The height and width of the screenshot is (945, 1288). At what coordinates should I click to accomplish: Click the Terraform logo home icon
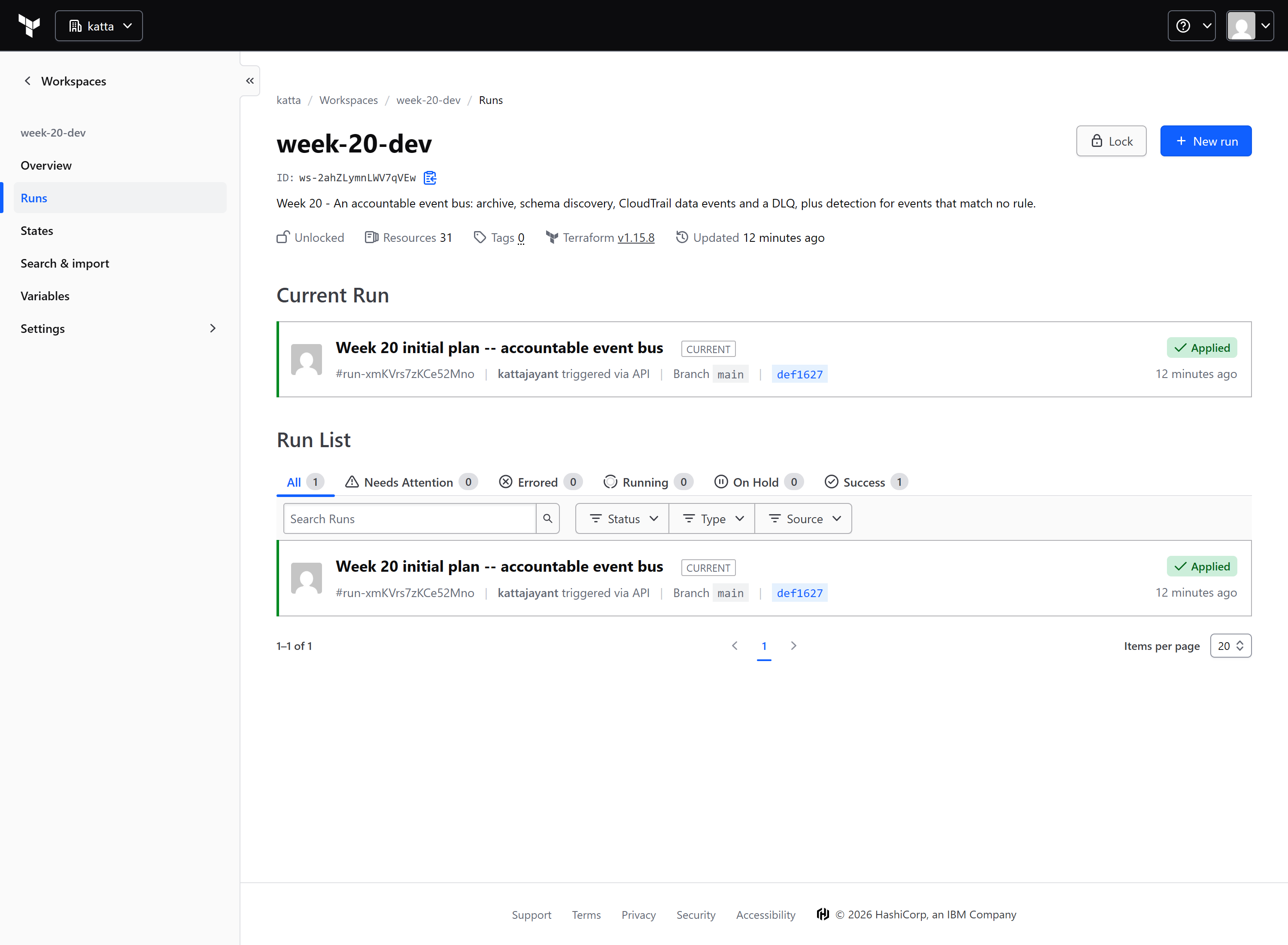[x=29, y=26]
